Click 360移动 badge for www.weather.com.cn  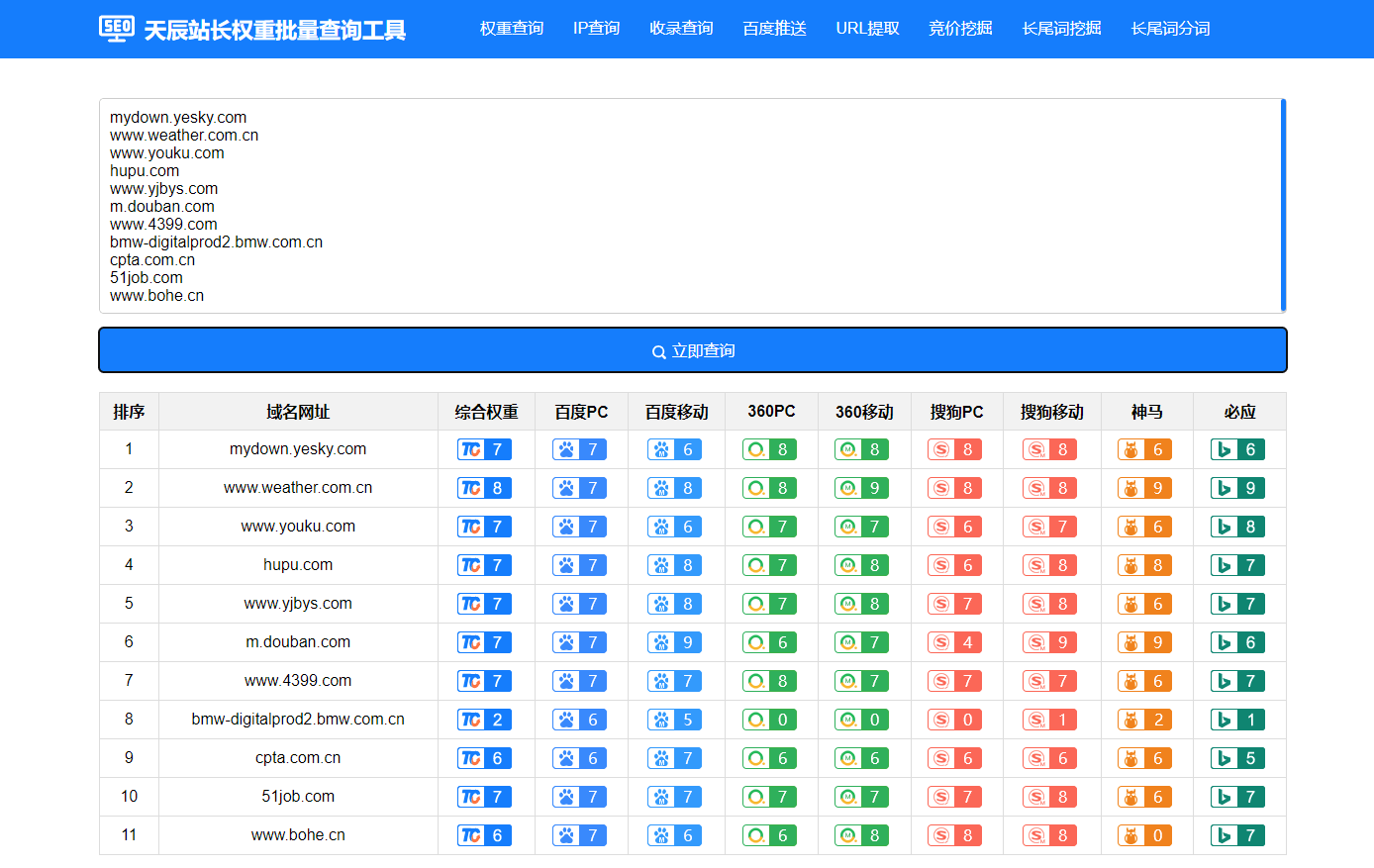pyautogui.click(x=862, y=488)
